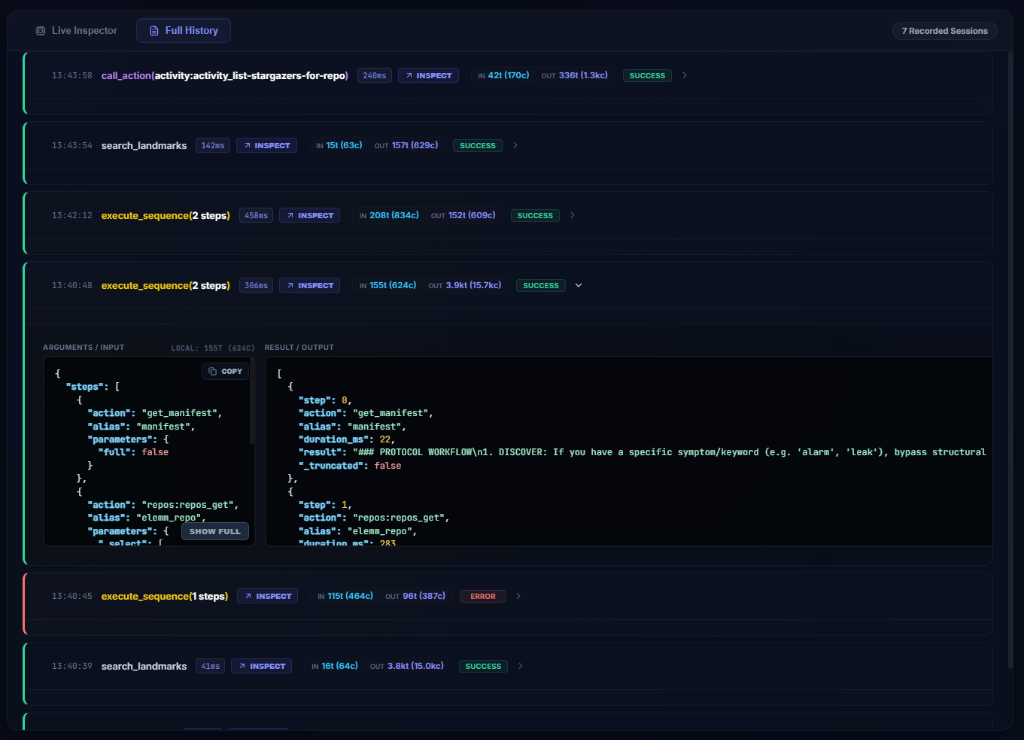Expand the 13:40:39 search_landmarks row chevron
Screen dimensions: 1024x740
tap(520, 666)
